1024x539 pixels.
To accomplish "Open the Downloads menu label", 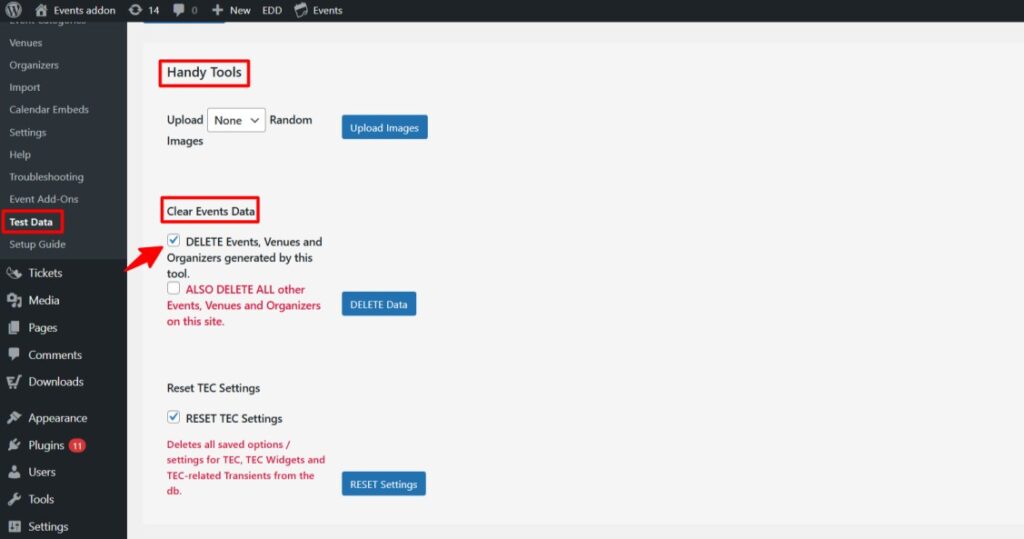I will click(x=56, y=382).
